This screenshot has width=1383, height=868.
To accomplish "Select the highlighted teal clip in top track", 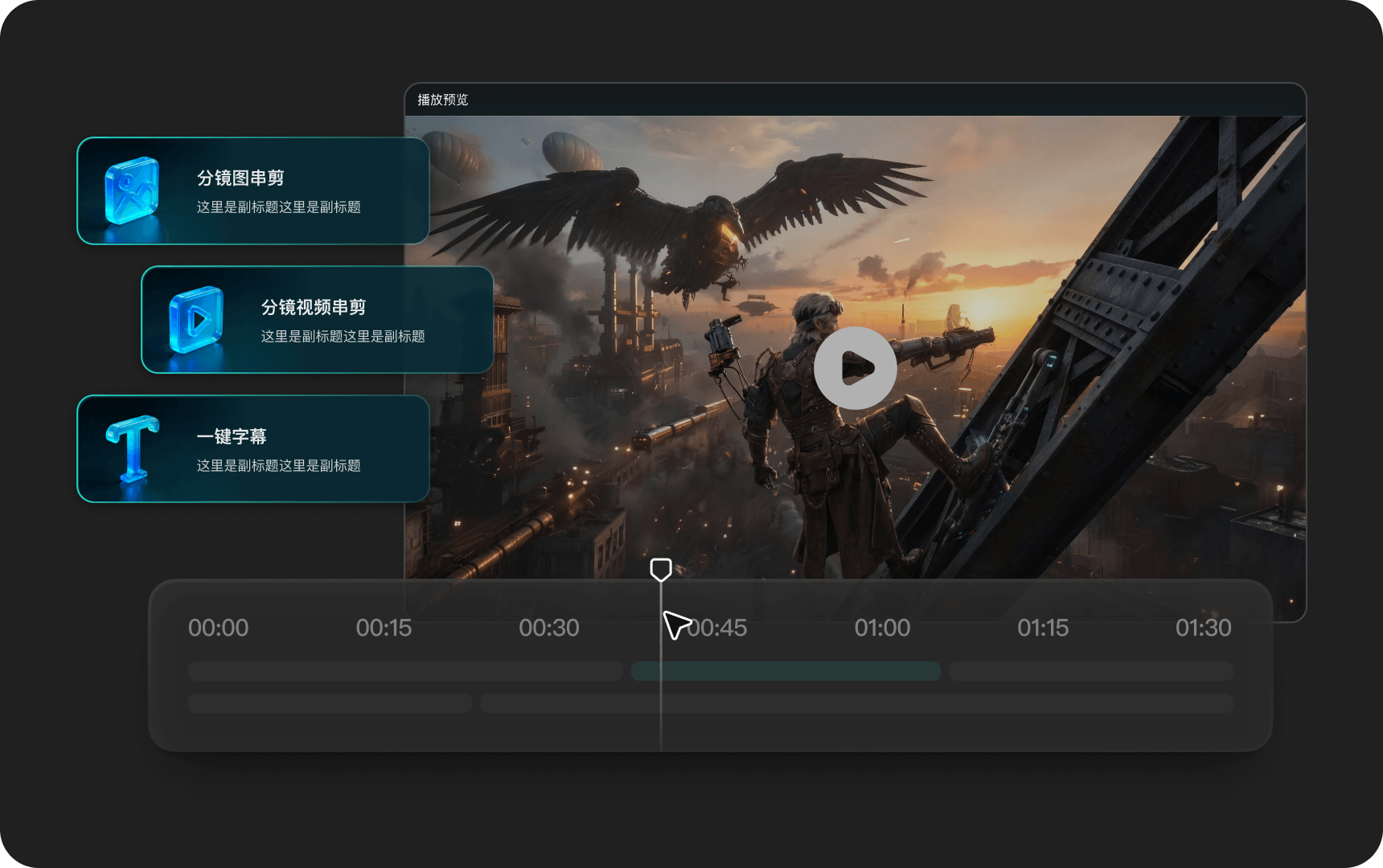I will click(x=786, y=671).
